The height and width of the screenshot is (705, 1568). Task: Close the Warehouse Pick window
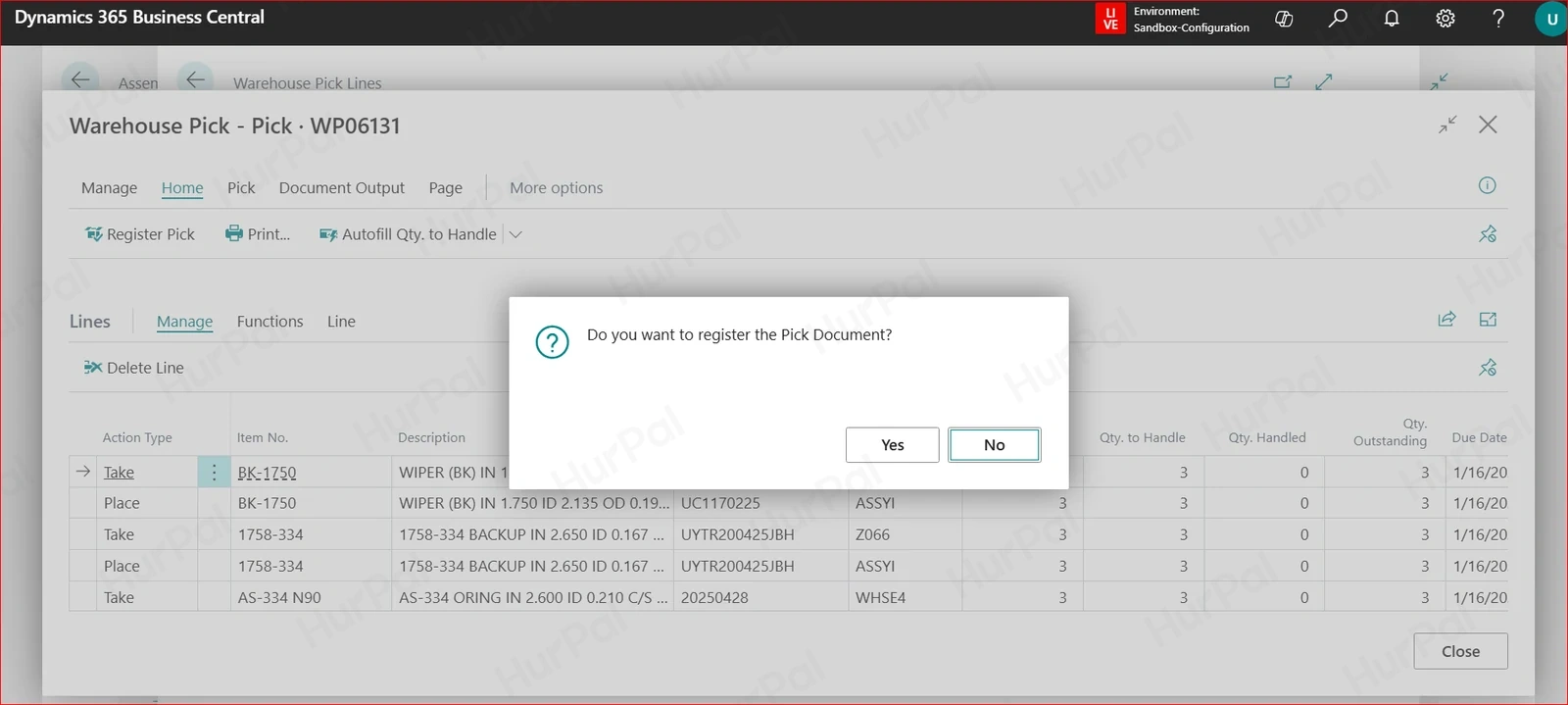[x=1488, y=125]
